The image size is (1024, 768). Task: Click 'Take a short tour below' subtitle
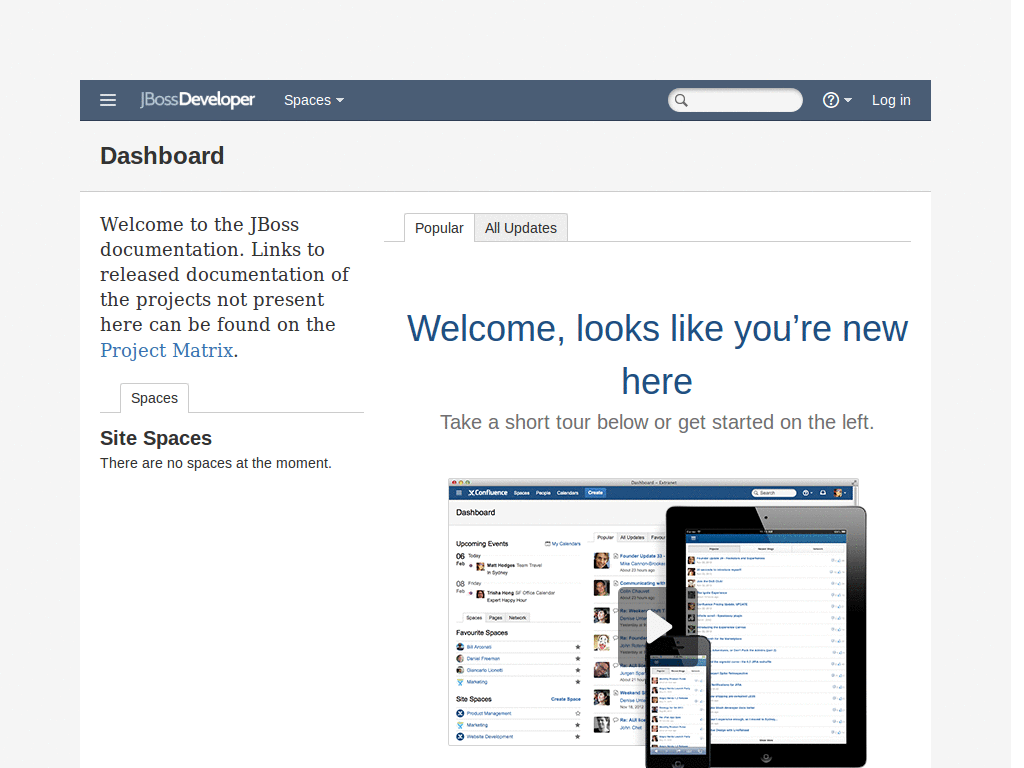[x=657, y=422]
